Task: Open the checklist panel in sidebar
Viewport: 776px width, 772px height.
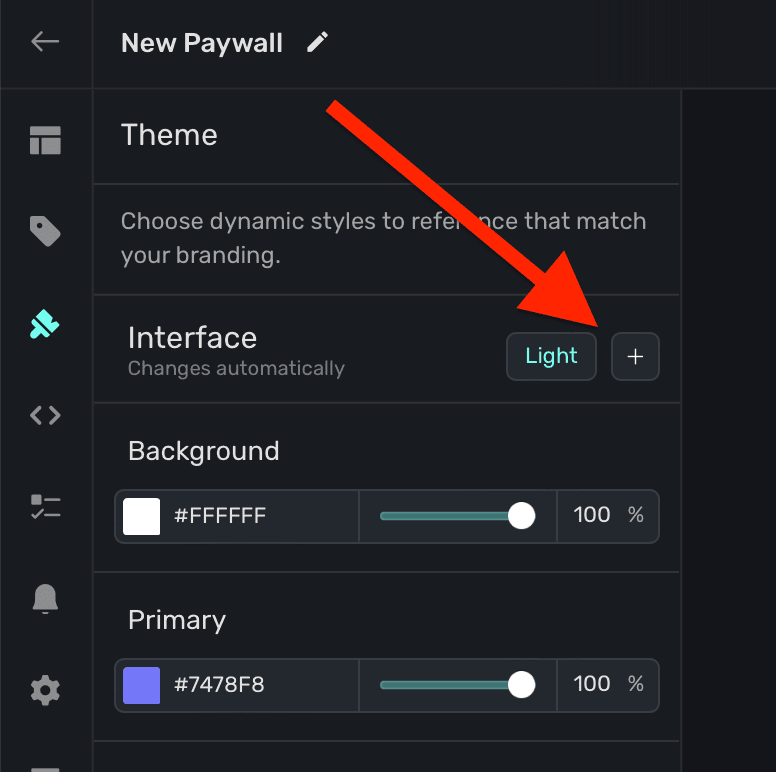Action: point(45,506)
